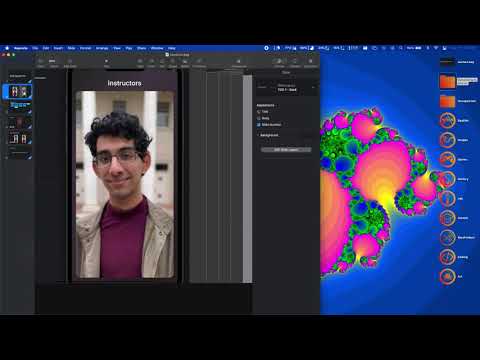Open the dark image file on desktop
Image resolution: width=480 pixels, height=360 pixels.
point(447,62)
